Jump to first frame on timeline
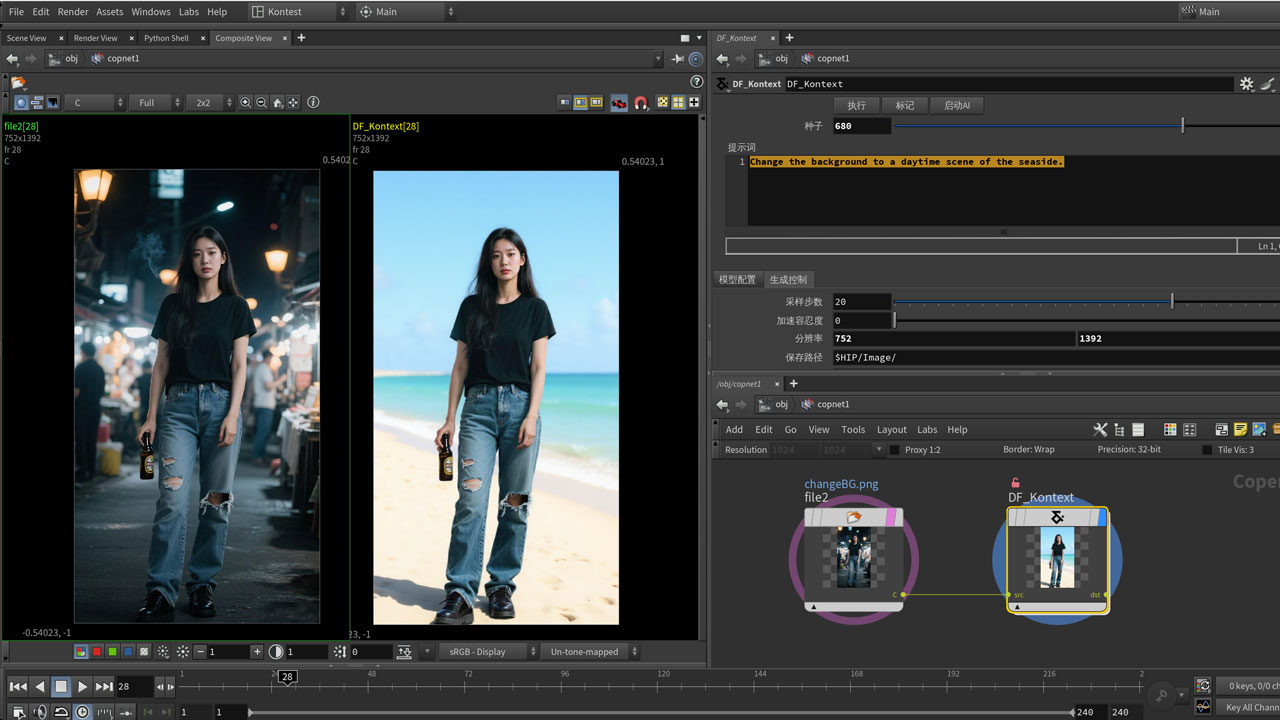Screen dimensions: 1280x720 coord(18,686)
